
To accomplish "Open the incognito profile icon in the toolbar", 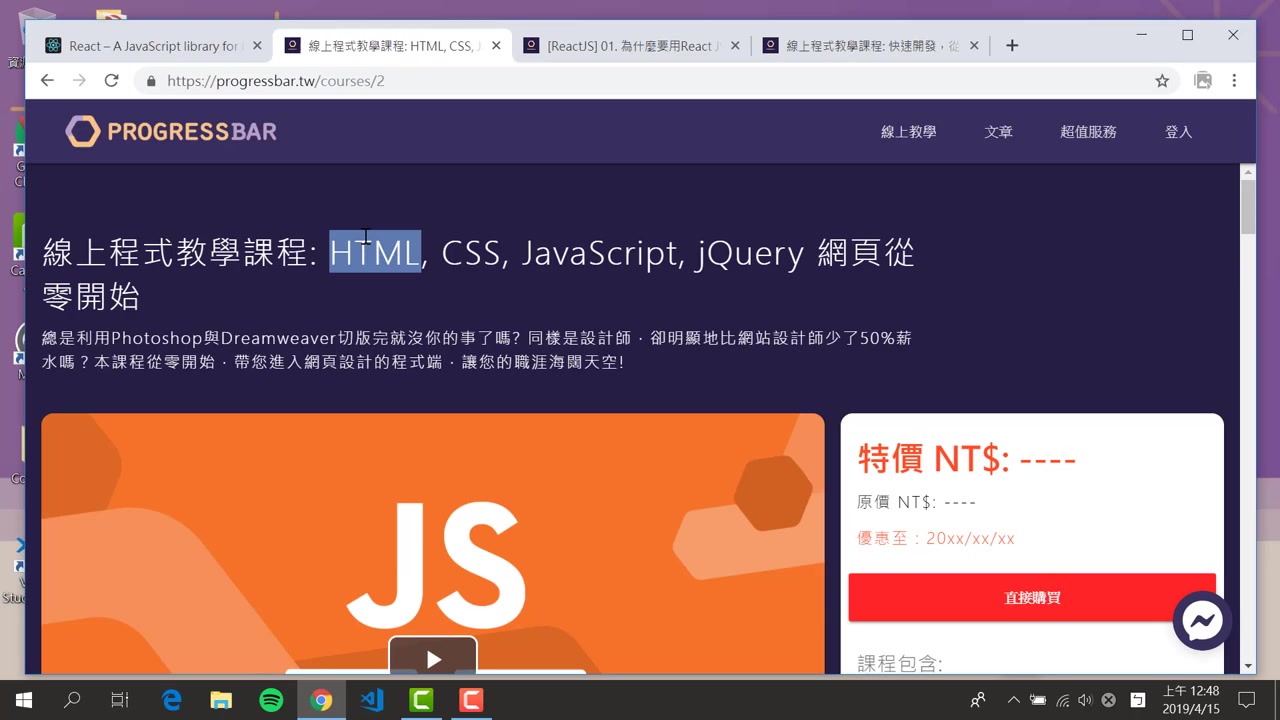I will click(x=1203, y=81).
